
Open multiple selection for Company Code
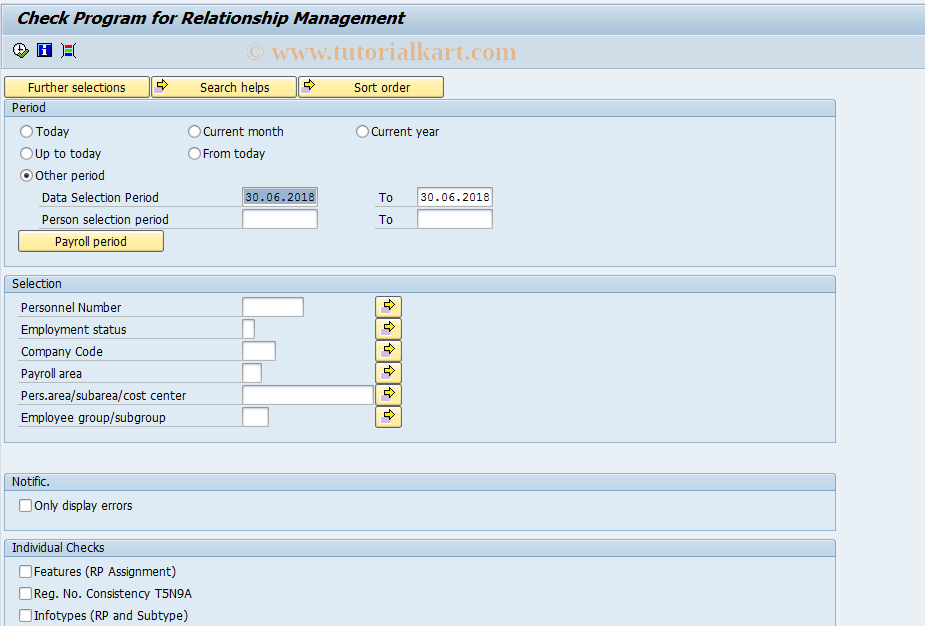pyautogui.click(x=388, y=350)
